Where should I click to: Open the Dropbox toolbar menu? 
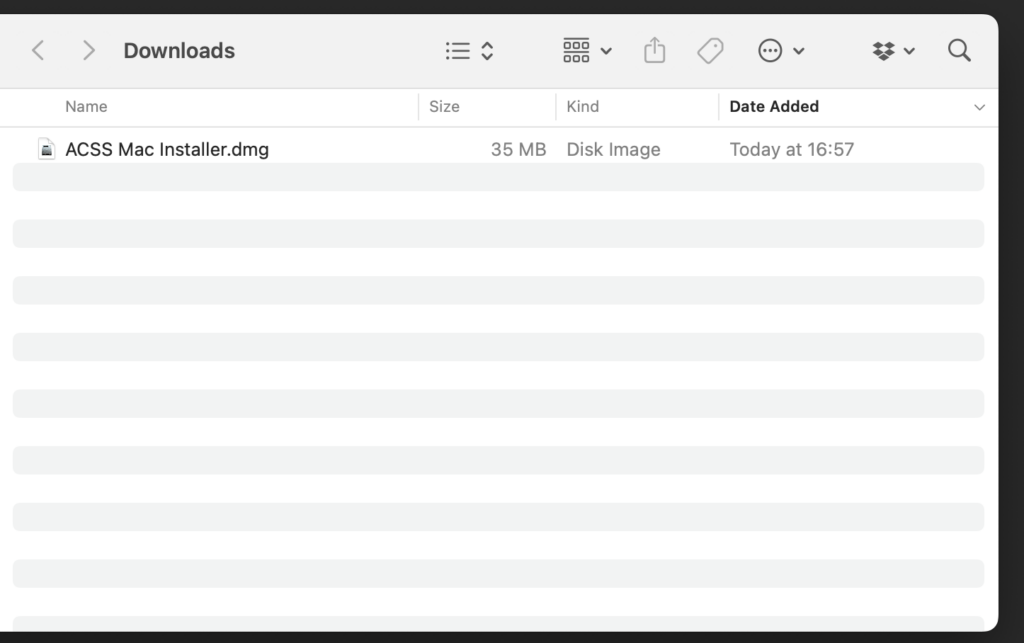click(893, 50)
